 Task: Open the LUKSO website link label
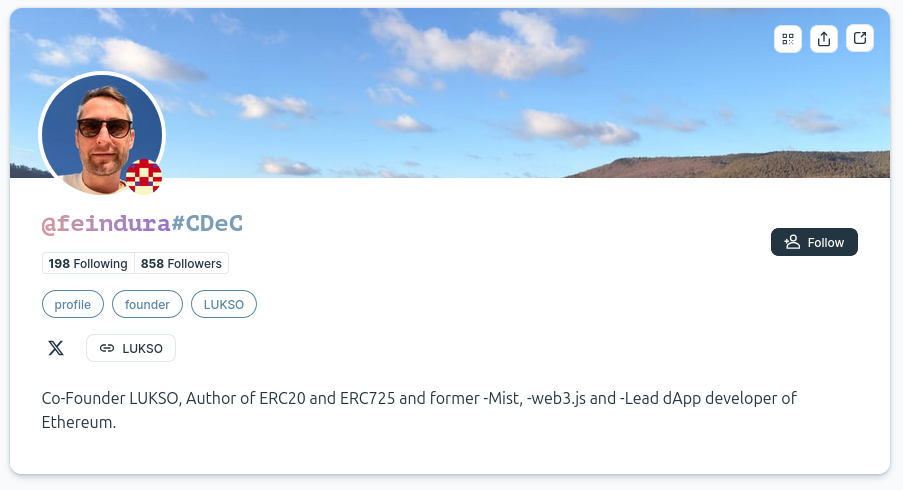[142, 348]
